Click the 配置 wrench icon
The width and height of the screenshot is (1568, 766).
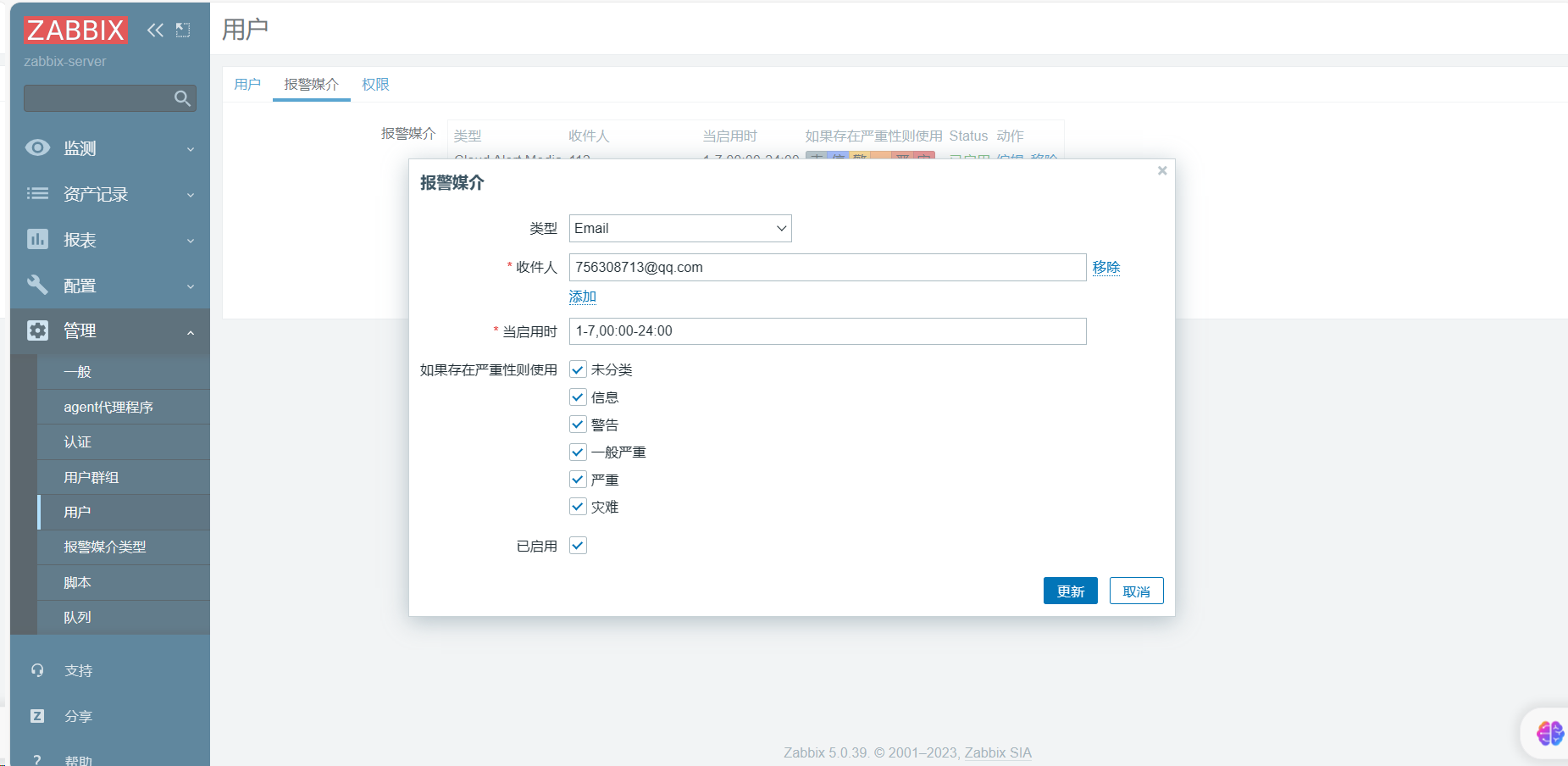click(x=37, y=285)
